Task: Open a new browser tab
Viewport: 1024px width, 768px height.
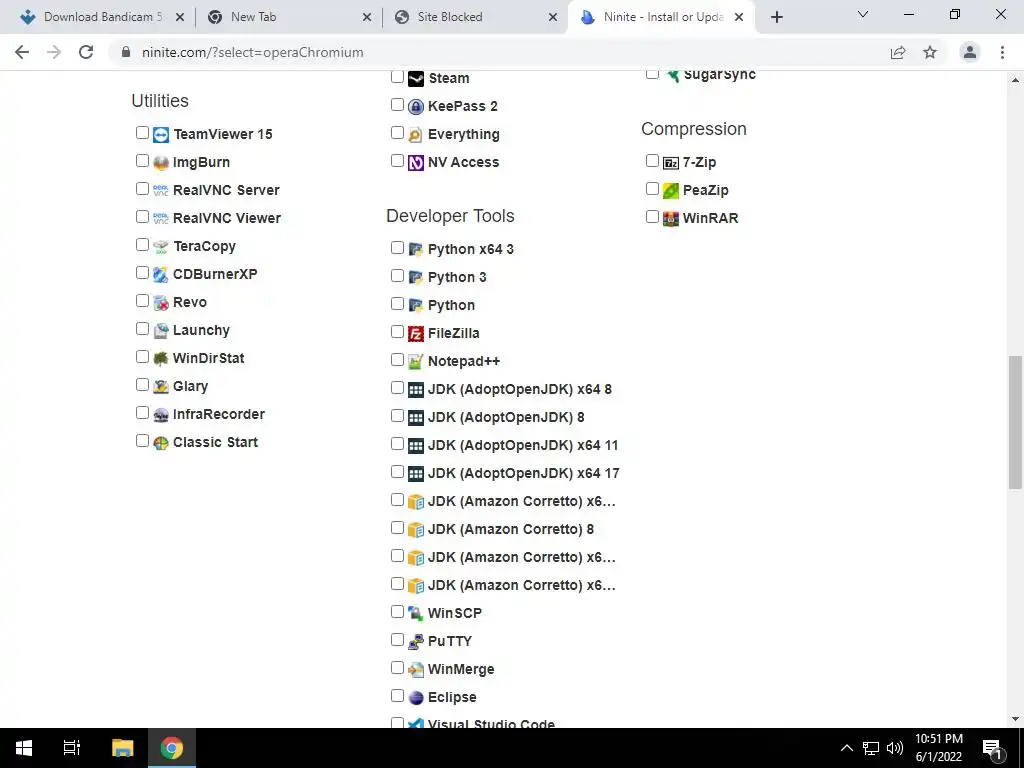Action: [x=776, y=17]
